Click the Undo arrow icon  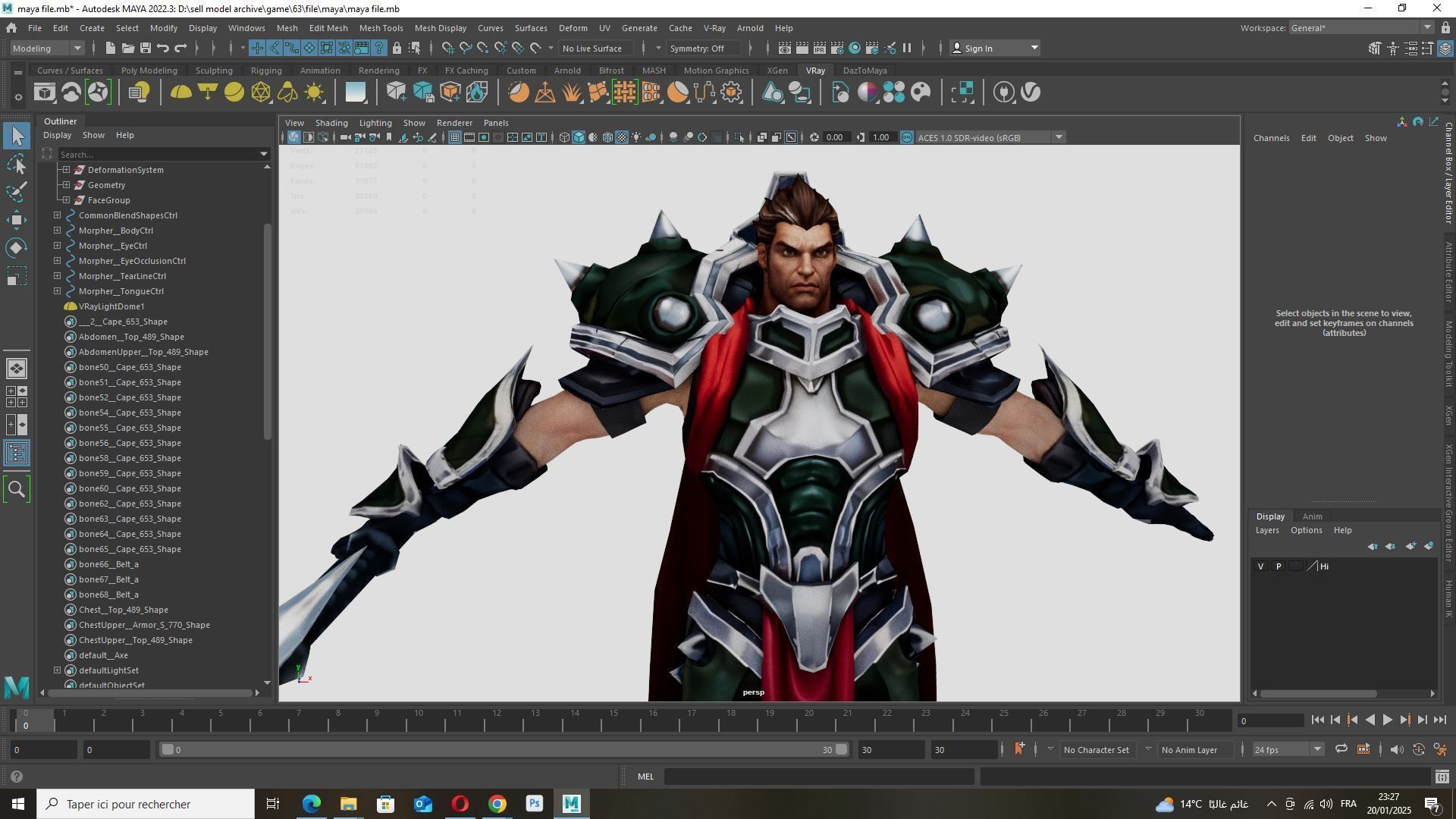[162, 49]
